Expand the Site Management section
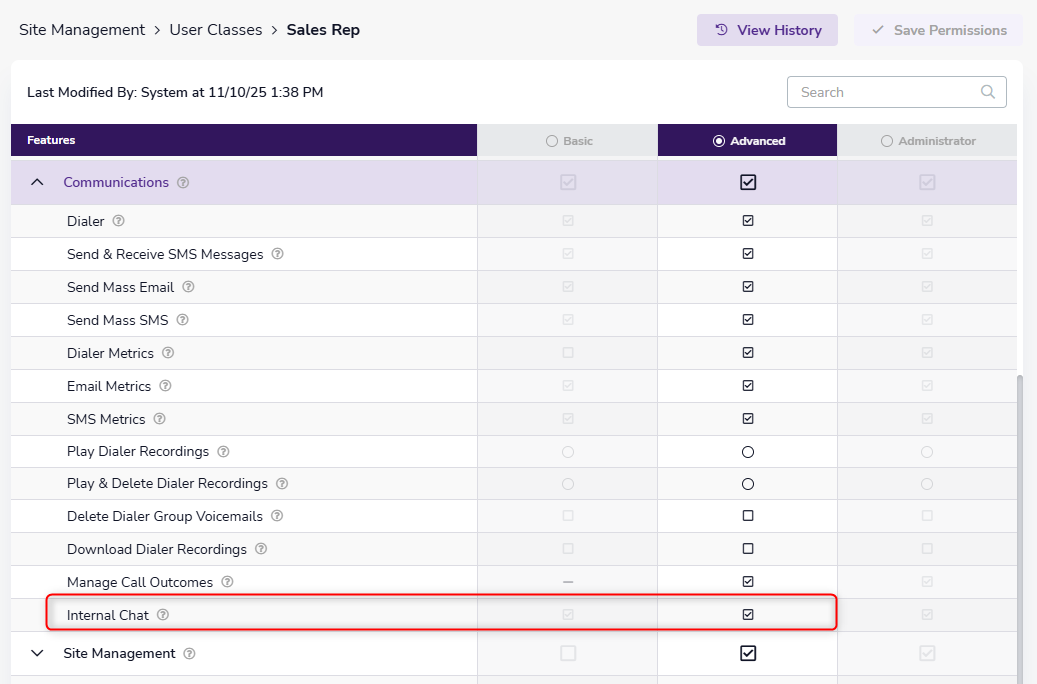The width and height of the screenshot is (1037, 684). coord(38,653)
